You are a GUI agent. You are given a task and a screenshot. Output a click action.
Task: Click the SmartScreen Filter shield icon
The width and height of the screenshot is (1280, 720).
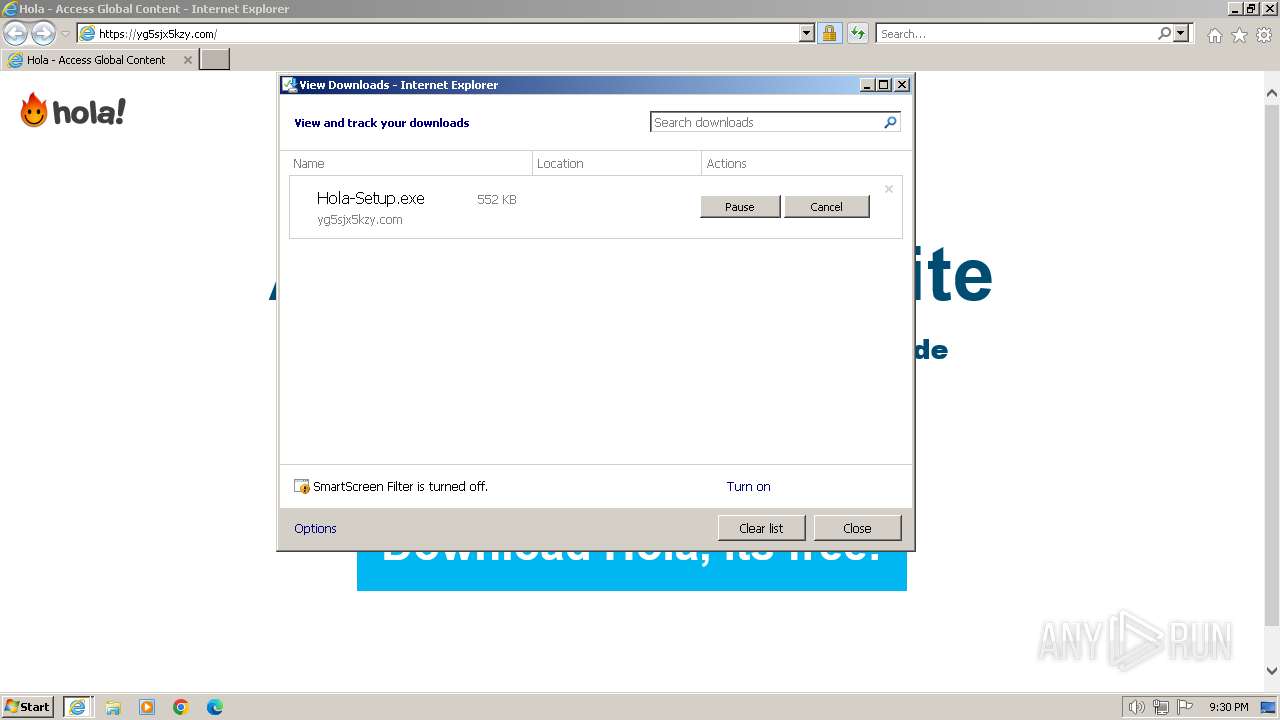coord(302,487)
